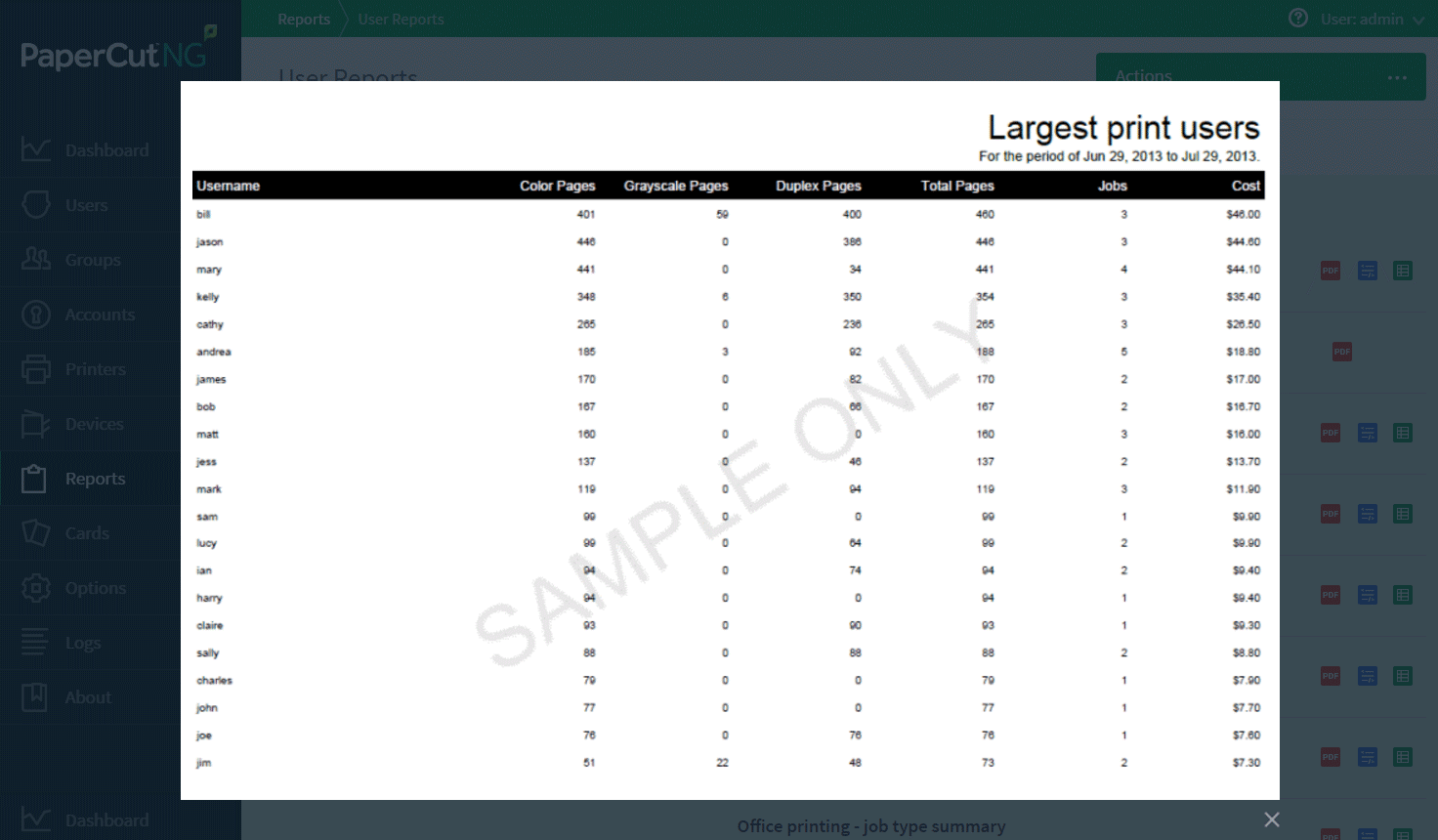Click the red PDF icon level with mary row
Viewport: 1438px width, 840px height.
click(x=1331, y=271)
